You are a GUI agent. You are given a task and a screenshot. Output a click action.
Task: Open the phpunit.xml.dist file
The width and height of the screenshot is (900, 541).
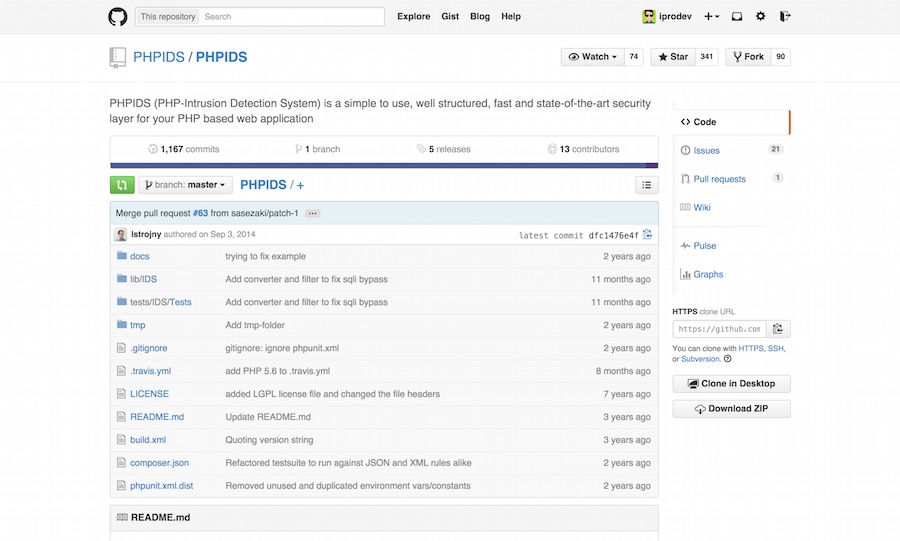(161, 485)
